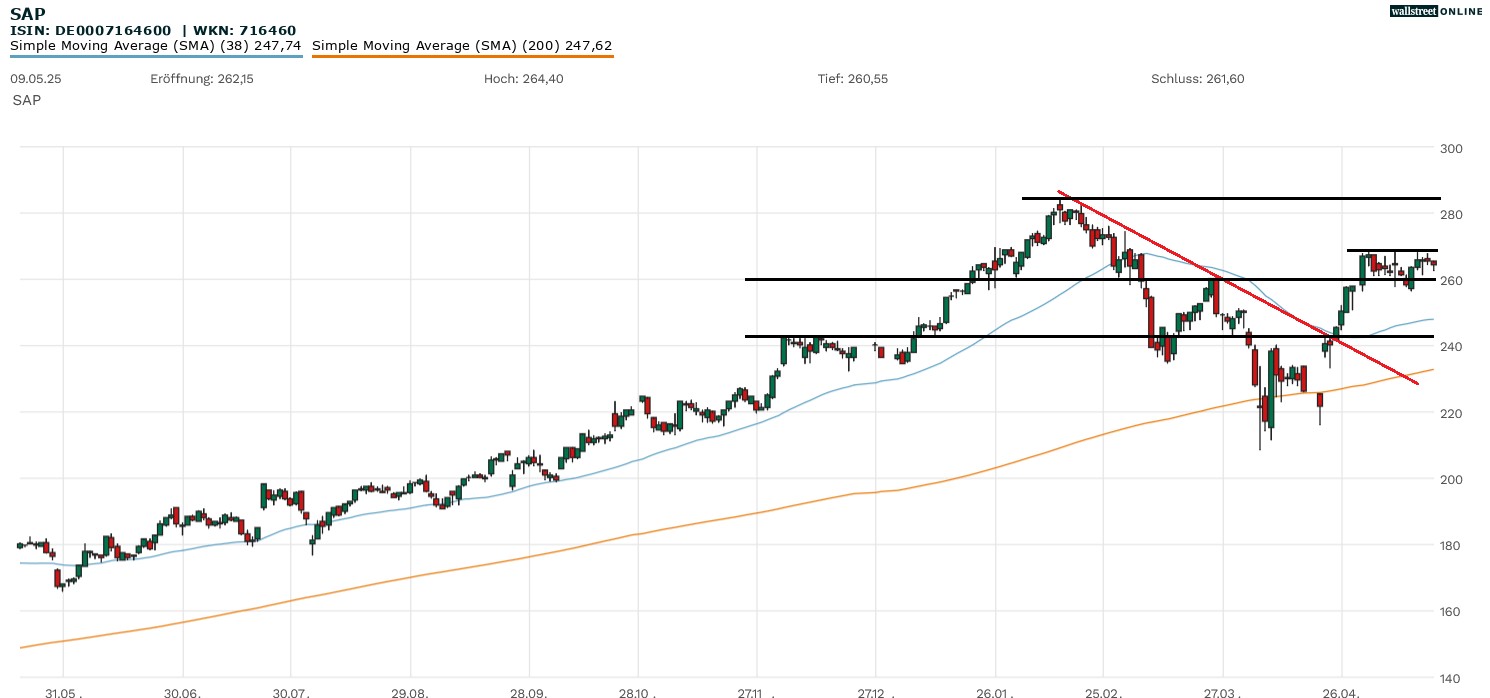Click the Hoch: 264,40 value

[x=523, y=79]
